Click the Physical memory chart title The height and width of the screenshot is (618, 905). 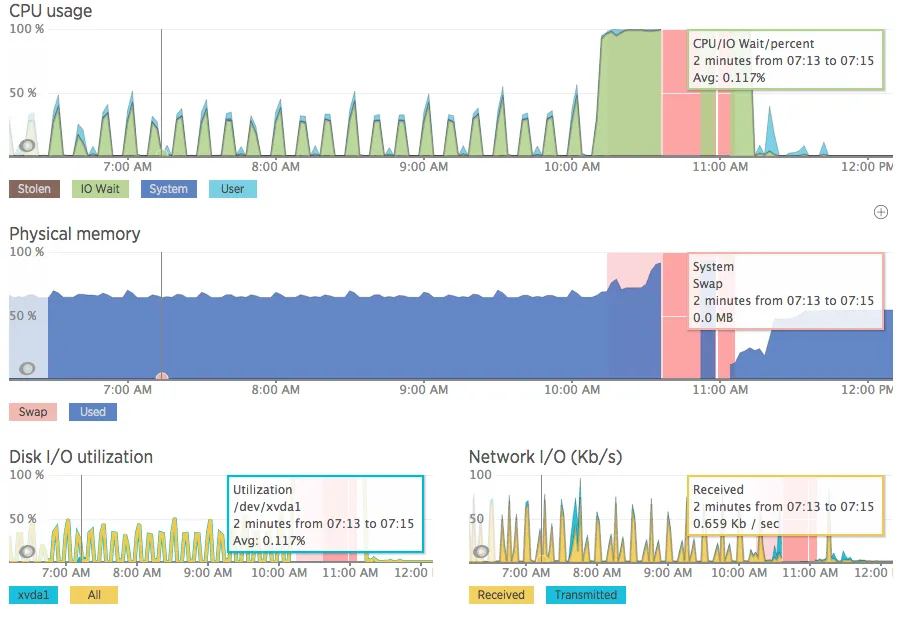coord(75,234)
